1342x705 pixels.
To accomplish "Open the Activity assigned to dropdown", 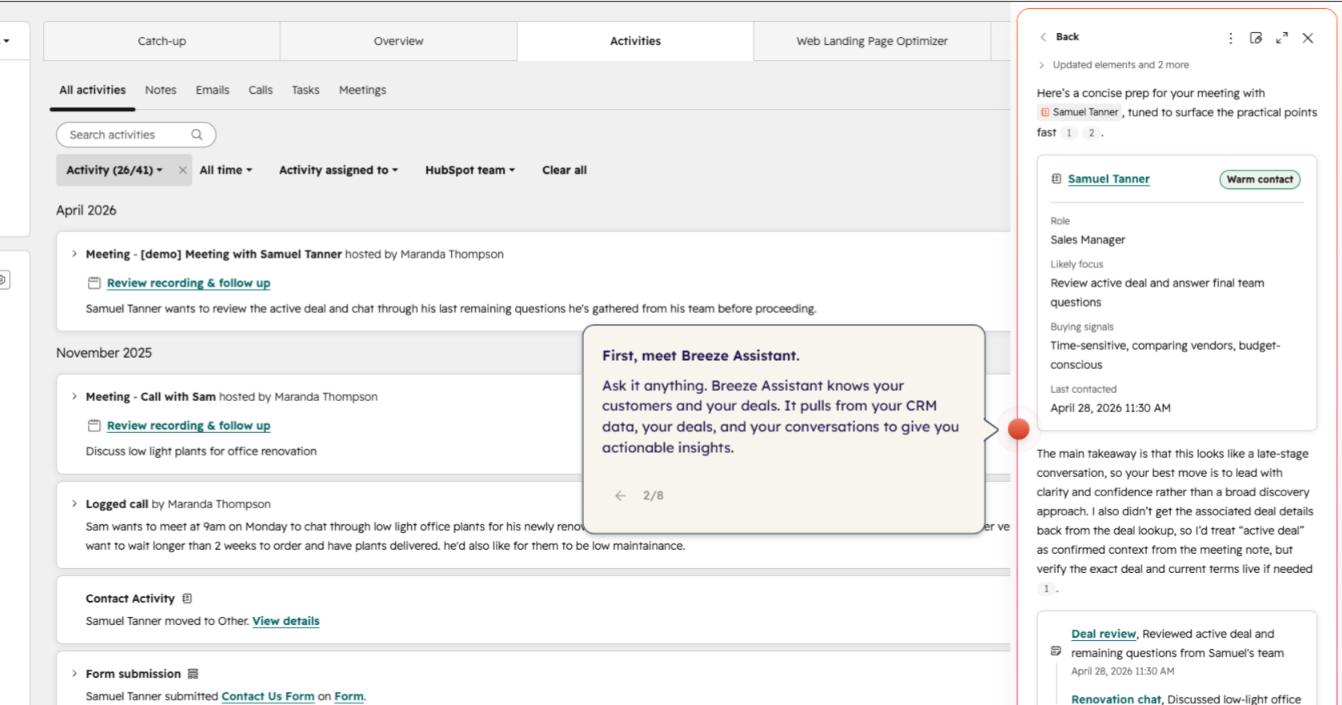I will pyautogui.click(x=339, y=170).
